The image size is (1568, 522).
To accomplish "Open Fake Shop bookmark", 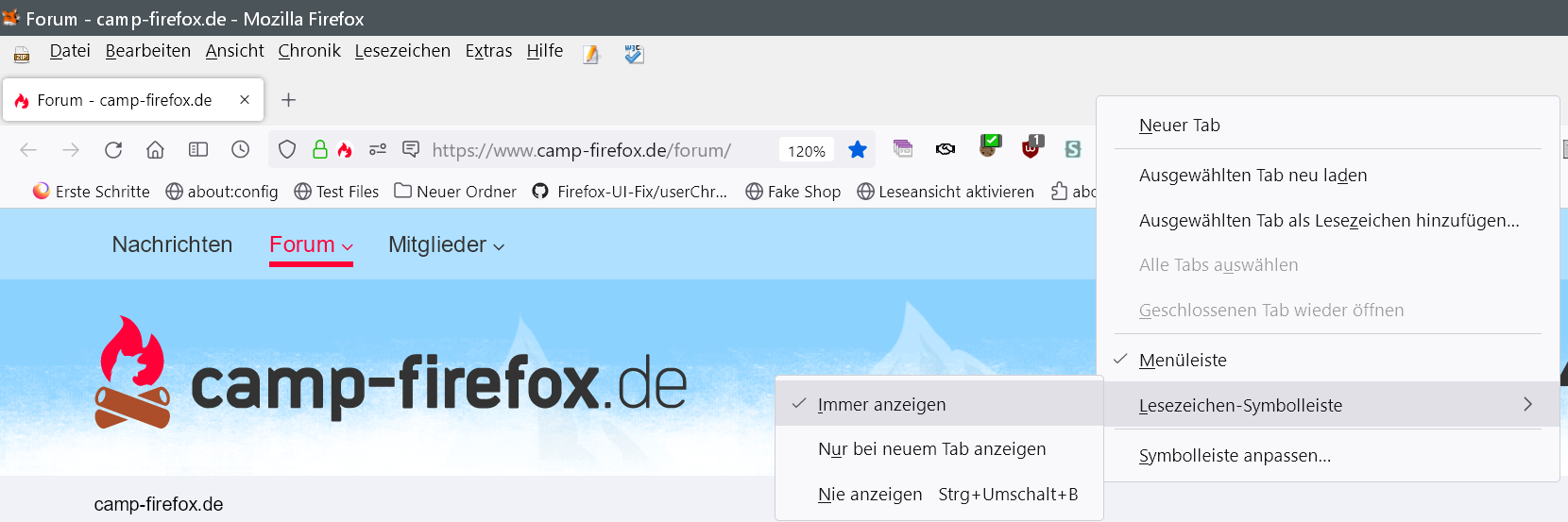I will point(793,192).
